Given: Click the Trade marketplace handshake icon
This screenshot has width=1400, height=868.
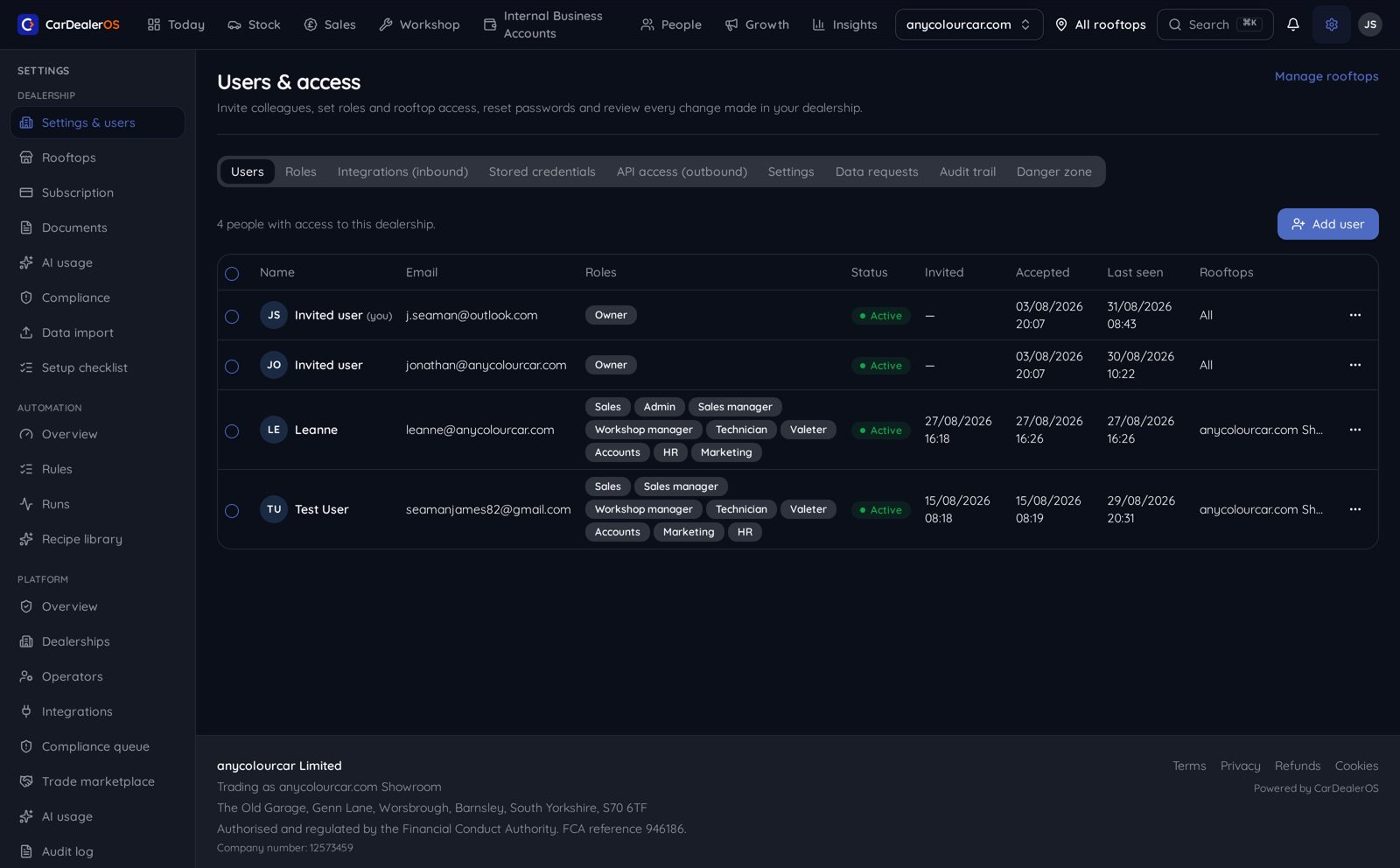Looking at the screenshot, I should click(x=26, y=781).
